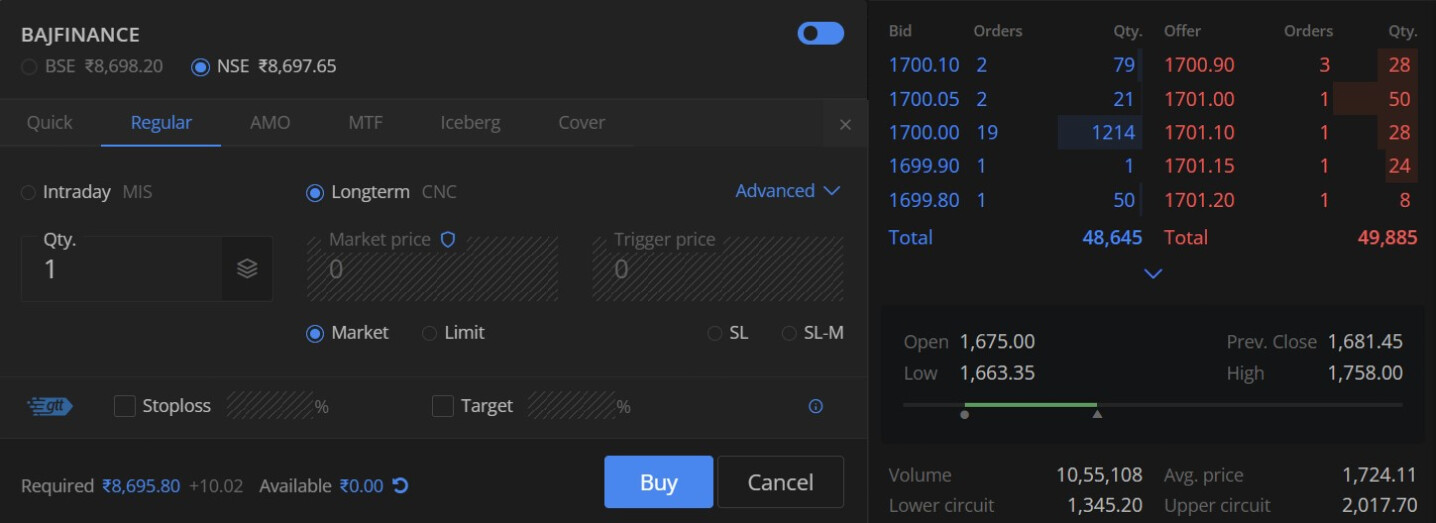Image resolution: width=1436 pixels, height=523 pixels.
Task: Click the Qty. input field
Action: point(122,269)
